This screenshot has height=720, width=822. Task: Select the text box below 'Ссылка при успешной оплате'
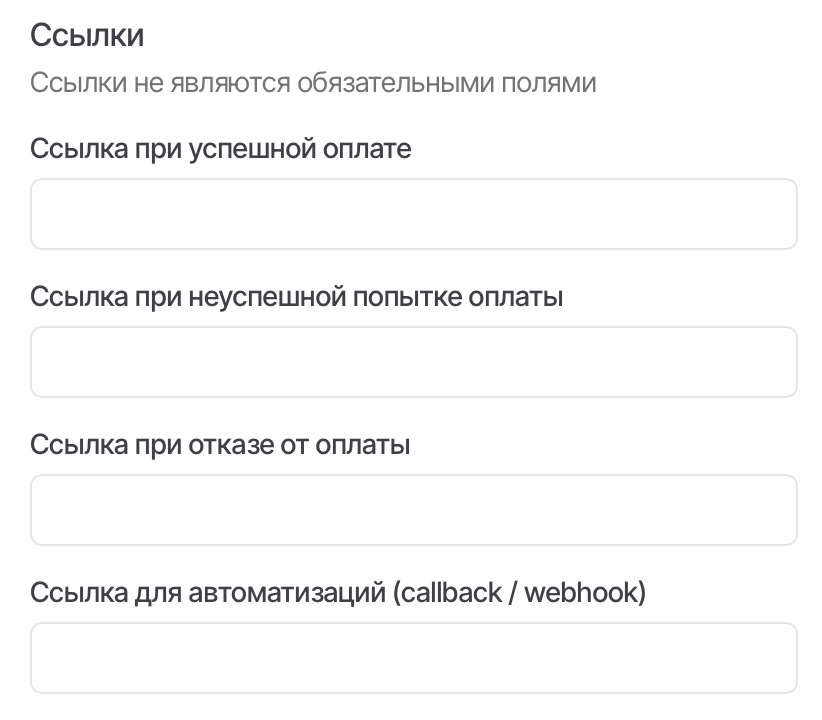413,214
